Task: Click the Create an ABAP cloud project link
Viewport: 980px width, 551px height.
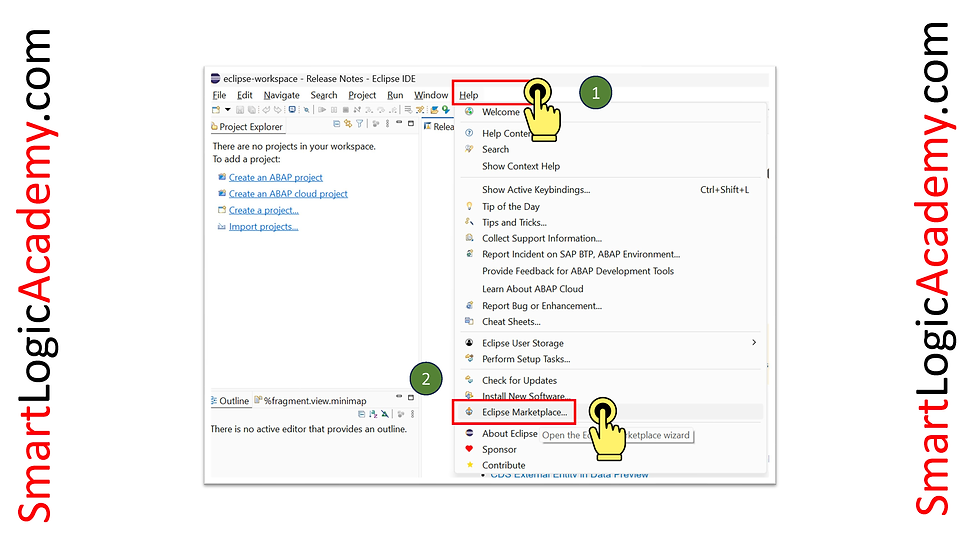Action: [x=288, y=194]
